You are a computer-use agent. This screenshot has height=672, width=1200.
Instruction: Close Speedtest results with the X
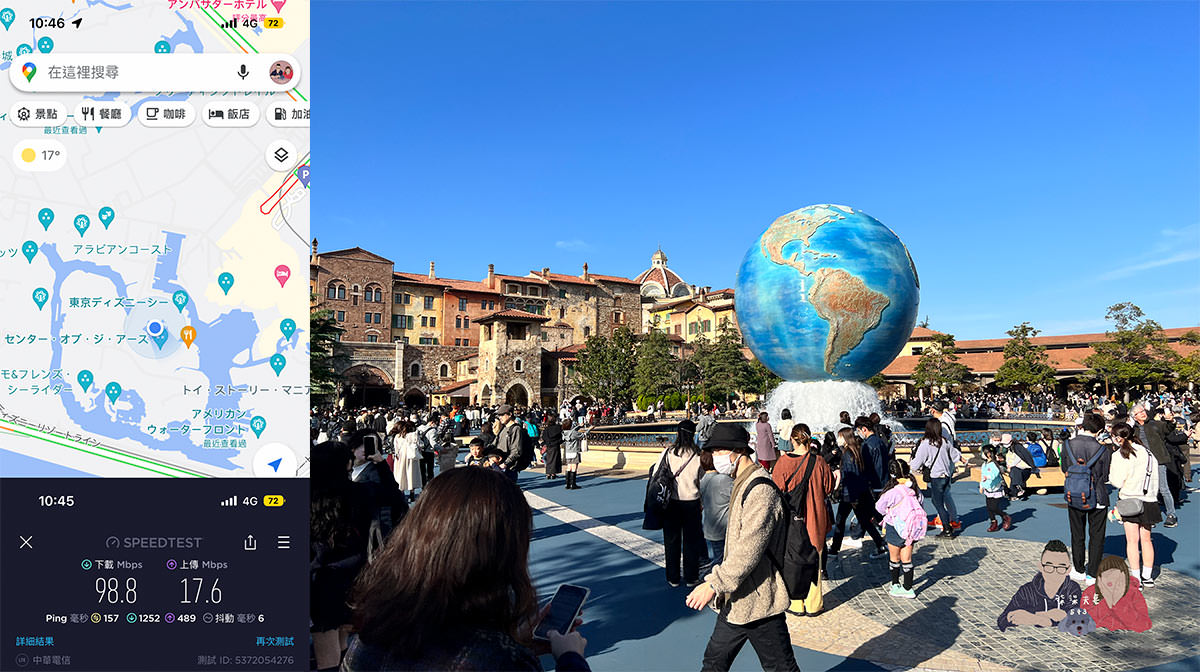(x=26, y=542)
